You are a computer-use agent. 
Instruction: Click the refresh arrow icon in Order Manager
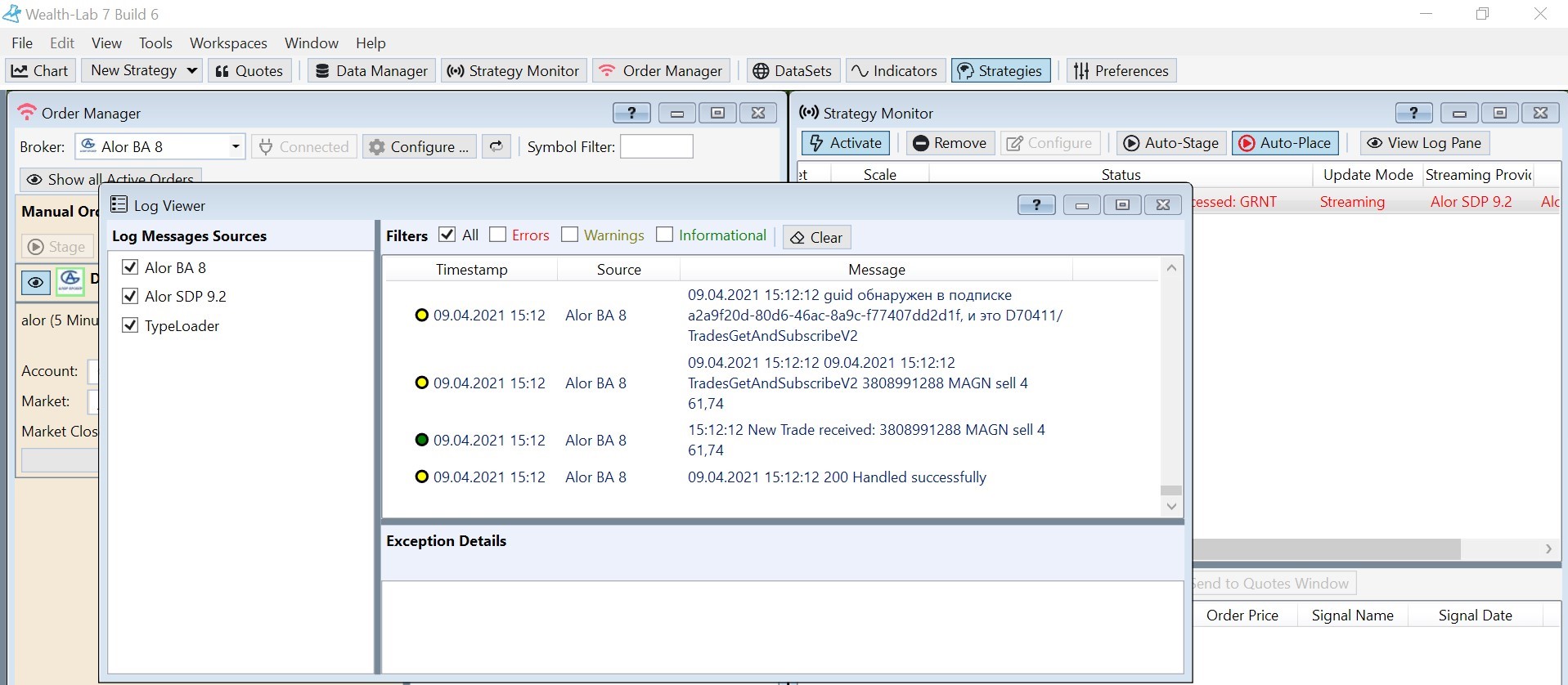click(x=496, y=146)
